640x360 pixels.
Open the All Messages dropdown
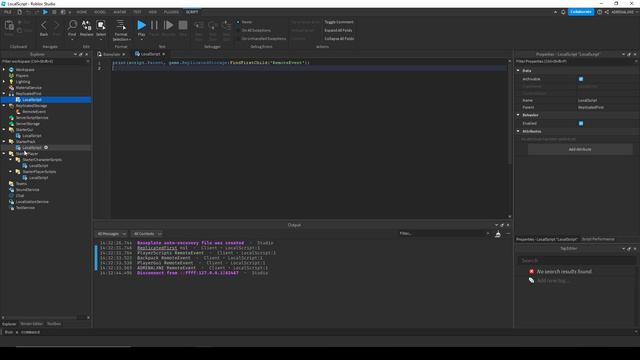(111, 234)
